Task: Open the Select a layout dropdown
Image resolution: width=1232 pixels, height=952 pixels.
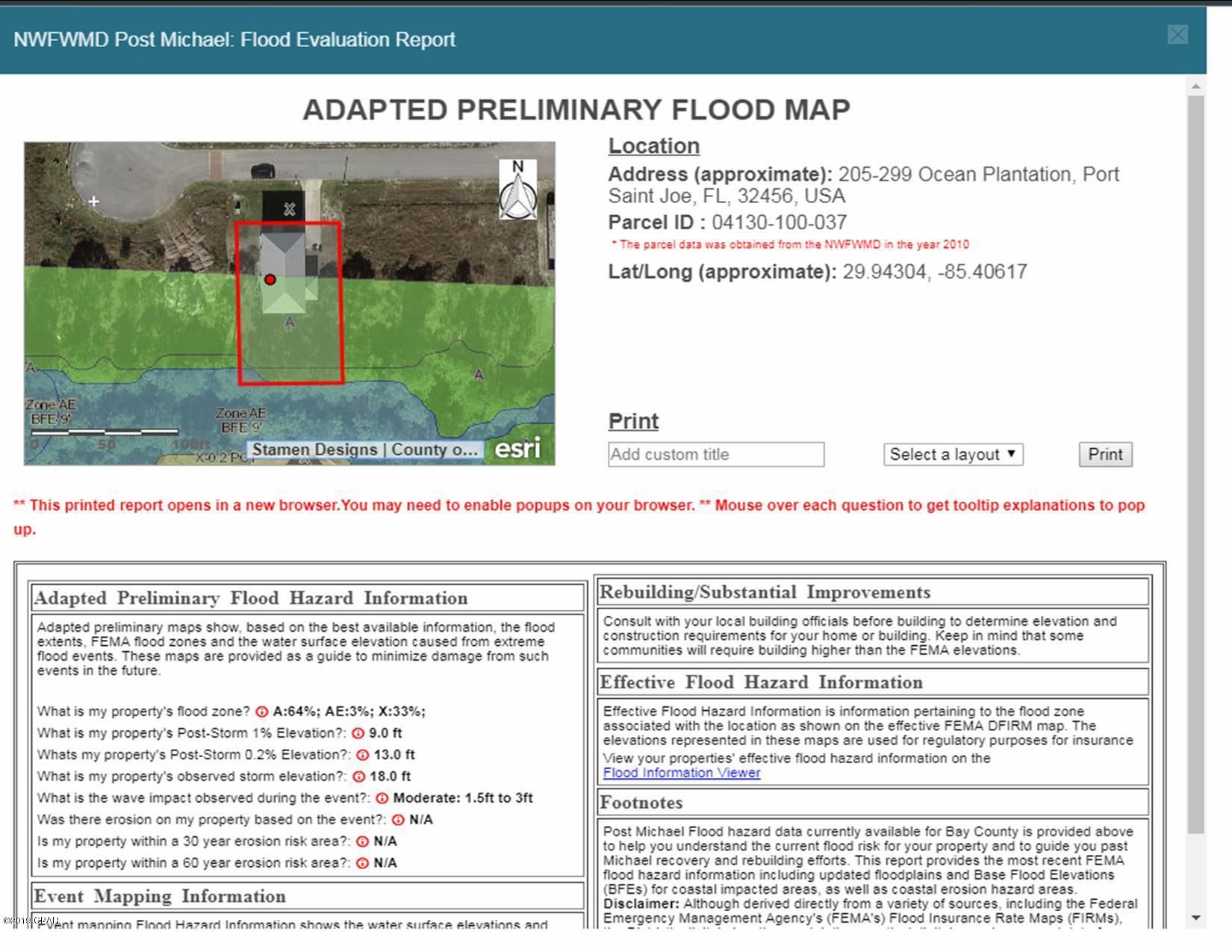Action: [953, 455]
